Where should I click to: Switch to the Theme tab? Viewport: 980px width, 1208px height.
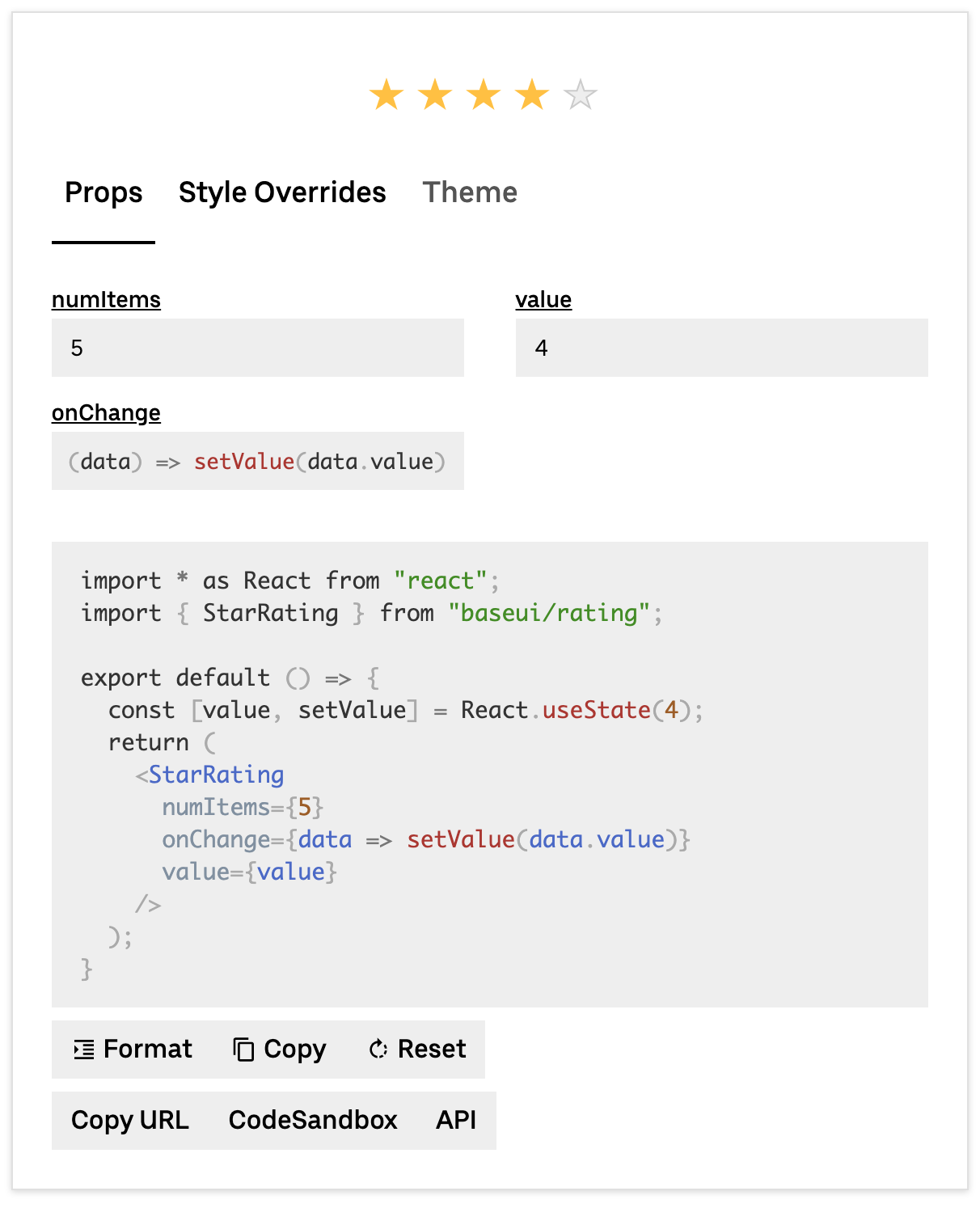pos(470,192)
